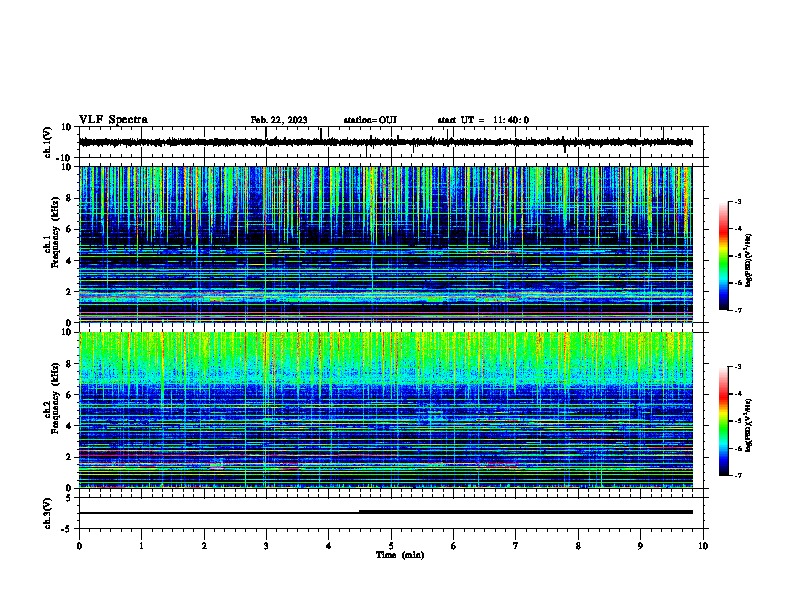The width and height of the screenshot is (792, 612).
Task: Click the ch.1 "Frequency (kHz)" axis label
Action: click(55, 232)
